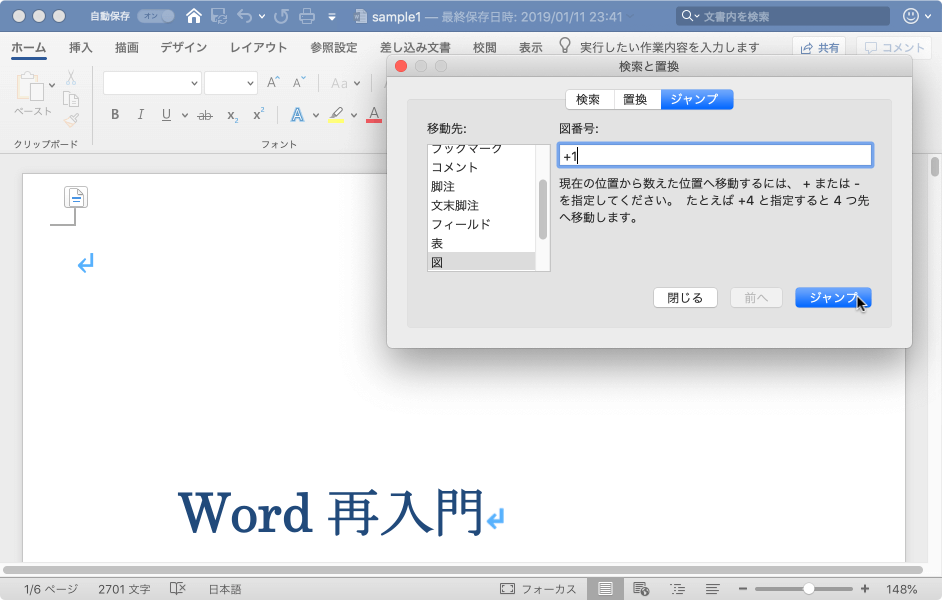Select フィールド in 移動先 list
Viewport: 942px width, 600px height.
point(481,225)
